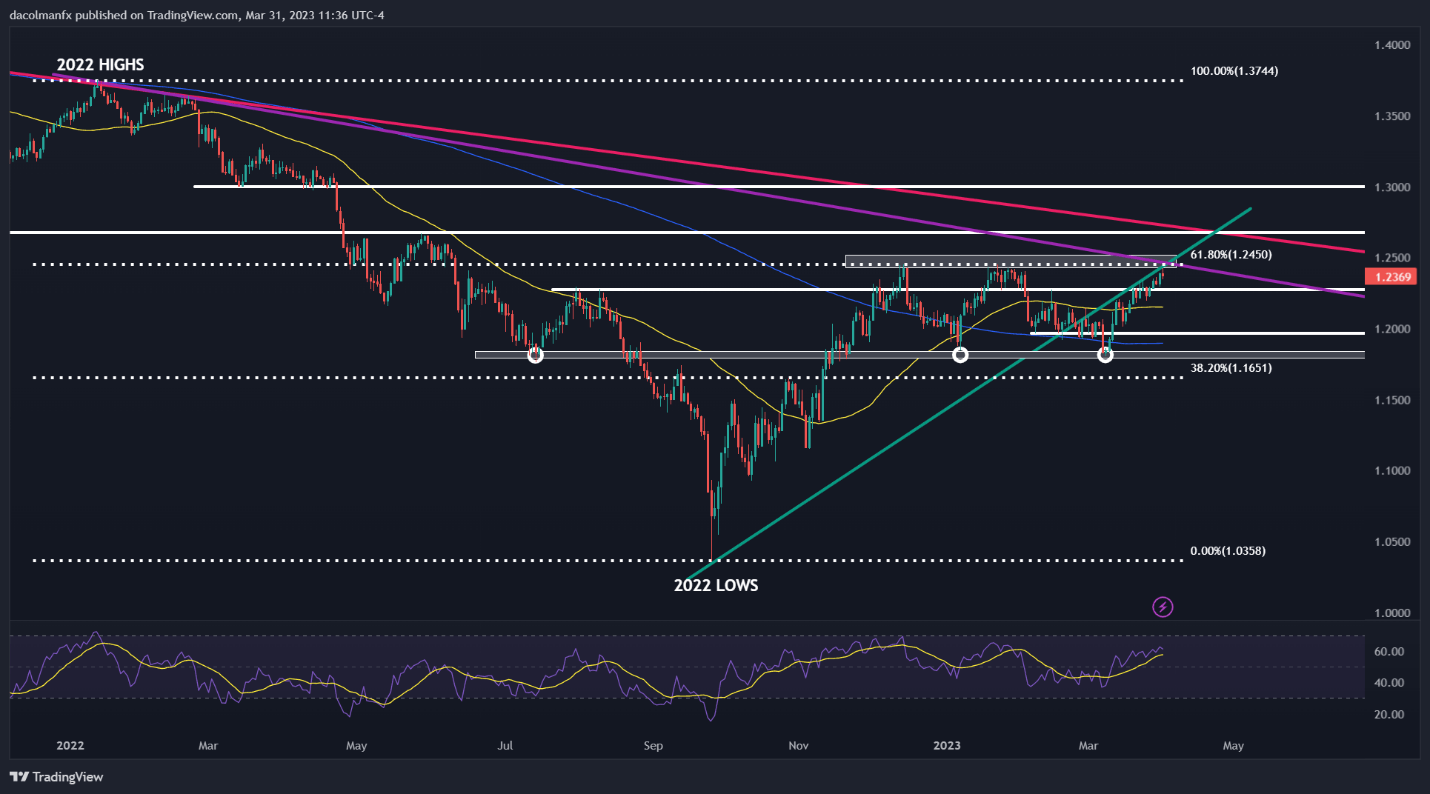Screen dimensions: 1430x794
Task: Click the 1.3000 price axis value
Action: click(x=1390, y=188)
